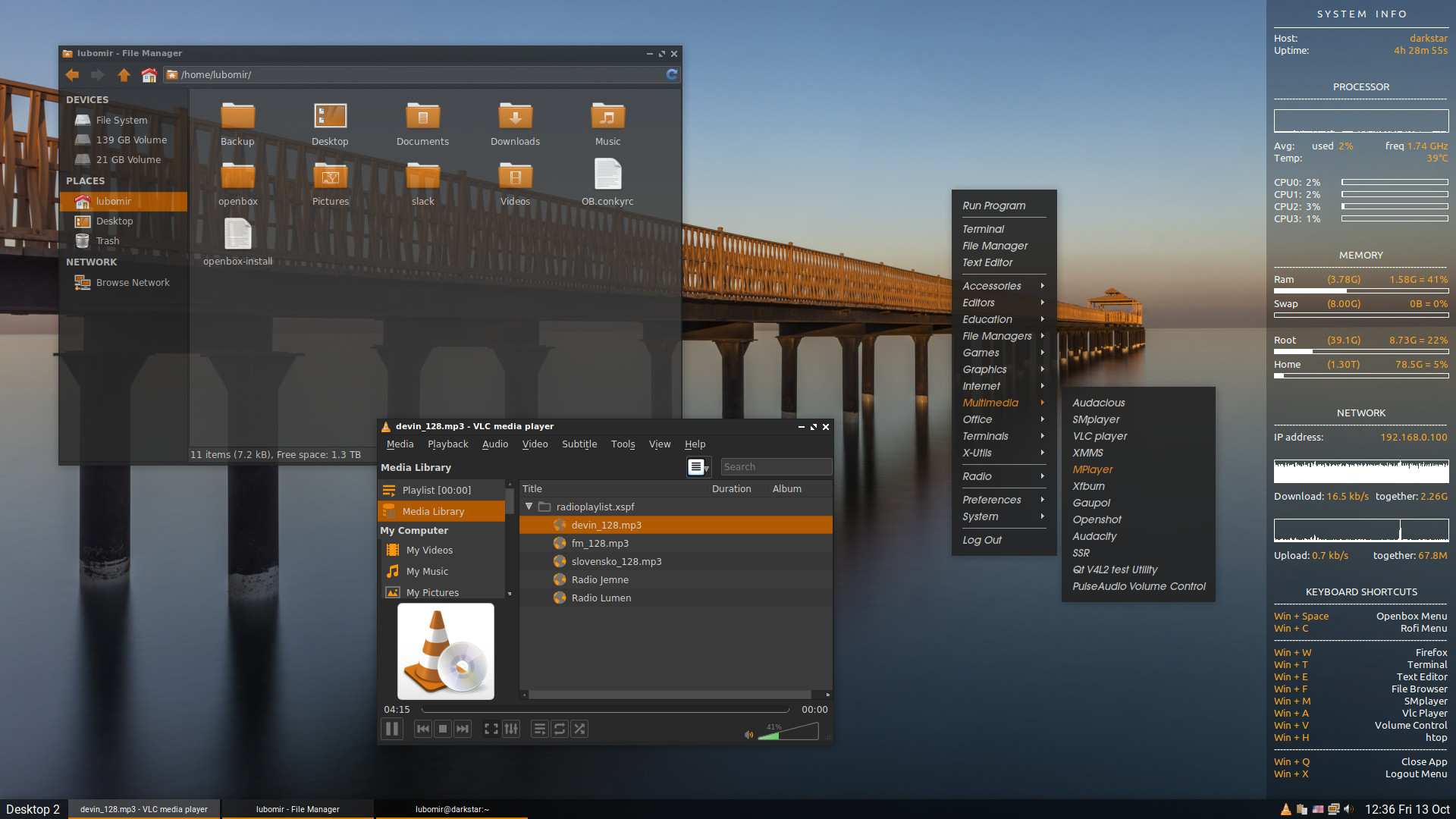Open the Tools menu in VLC
The width and height of the screenshot is (1456, 819).
click(x=623, y=444)
